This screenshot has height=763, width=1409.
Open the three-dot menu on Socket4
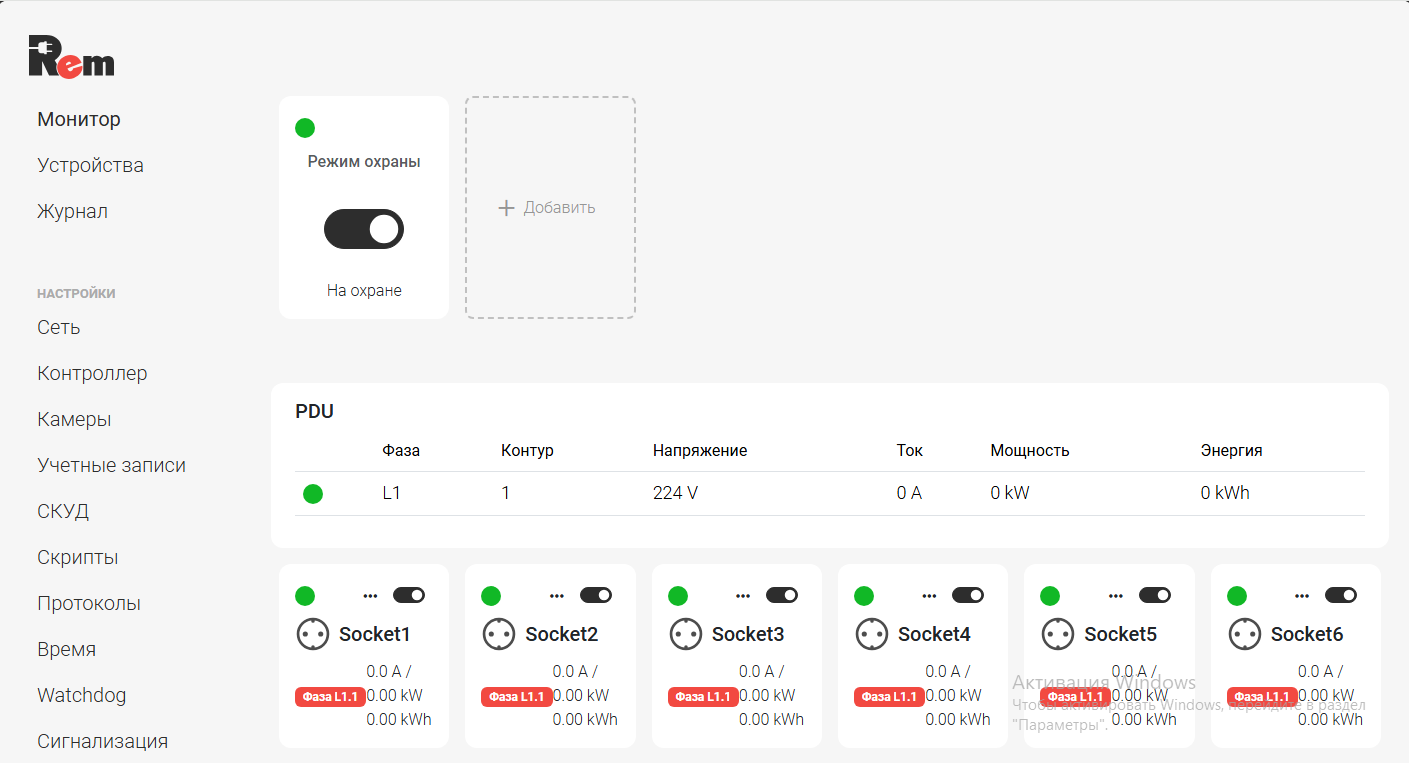(929, 596)
